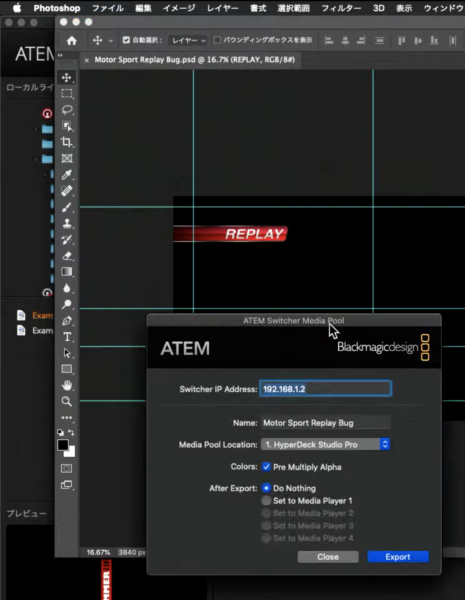Select the Crop tool

[x=67, y=142]
